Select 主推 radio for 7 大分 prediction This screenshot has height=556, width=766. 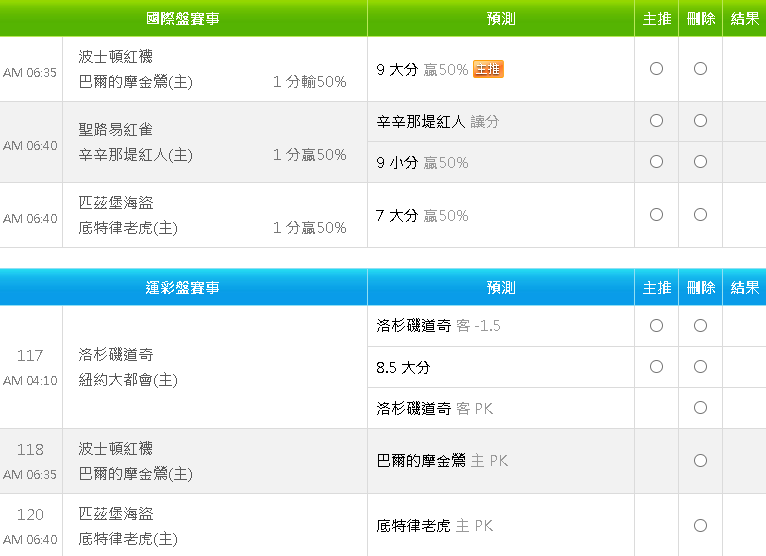pyautogui.click(x=656, y=215)
